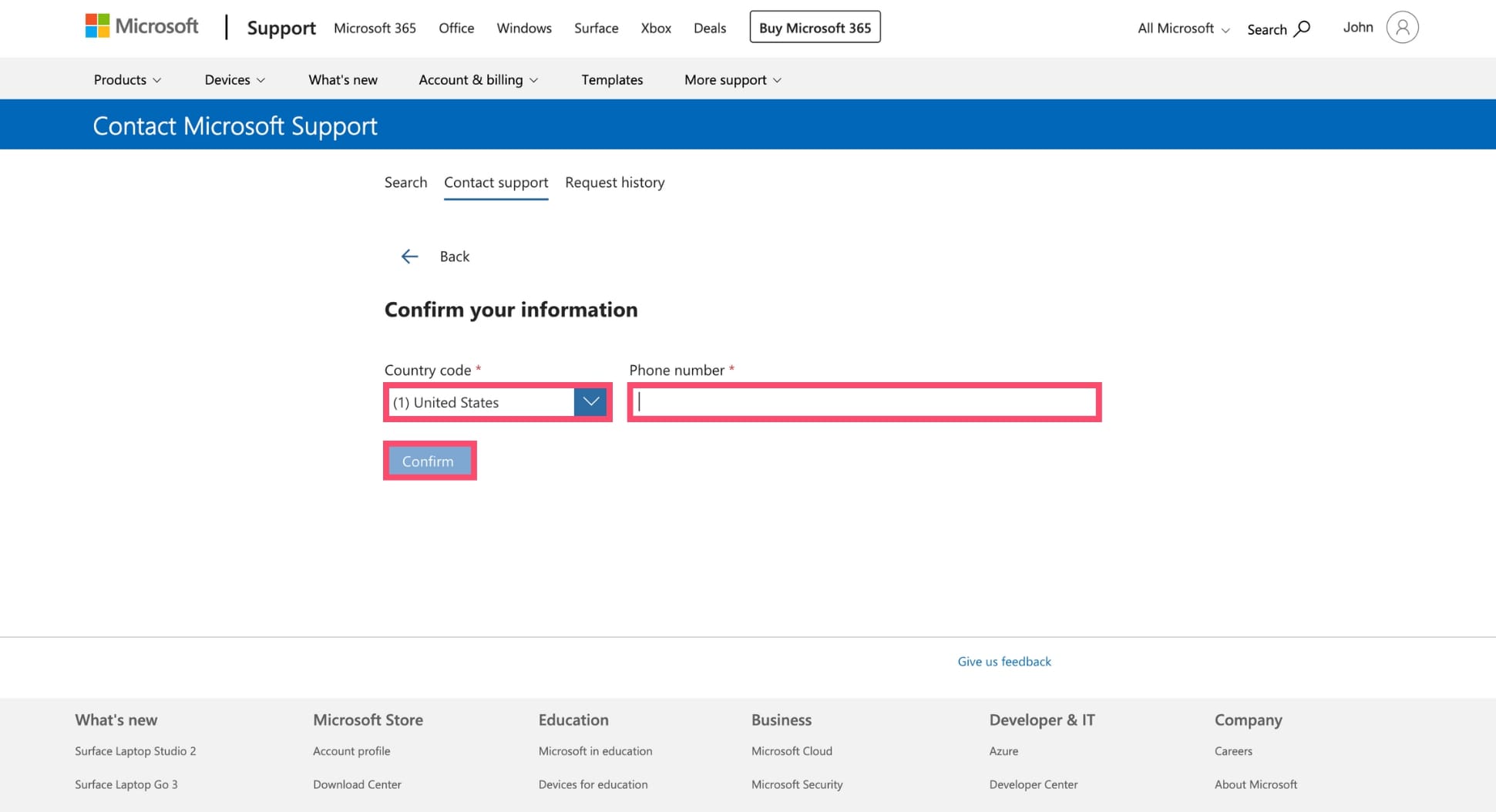Select the Contact support tab
This screenshot has width=1496, height=812.
click(x=496, y=183)
